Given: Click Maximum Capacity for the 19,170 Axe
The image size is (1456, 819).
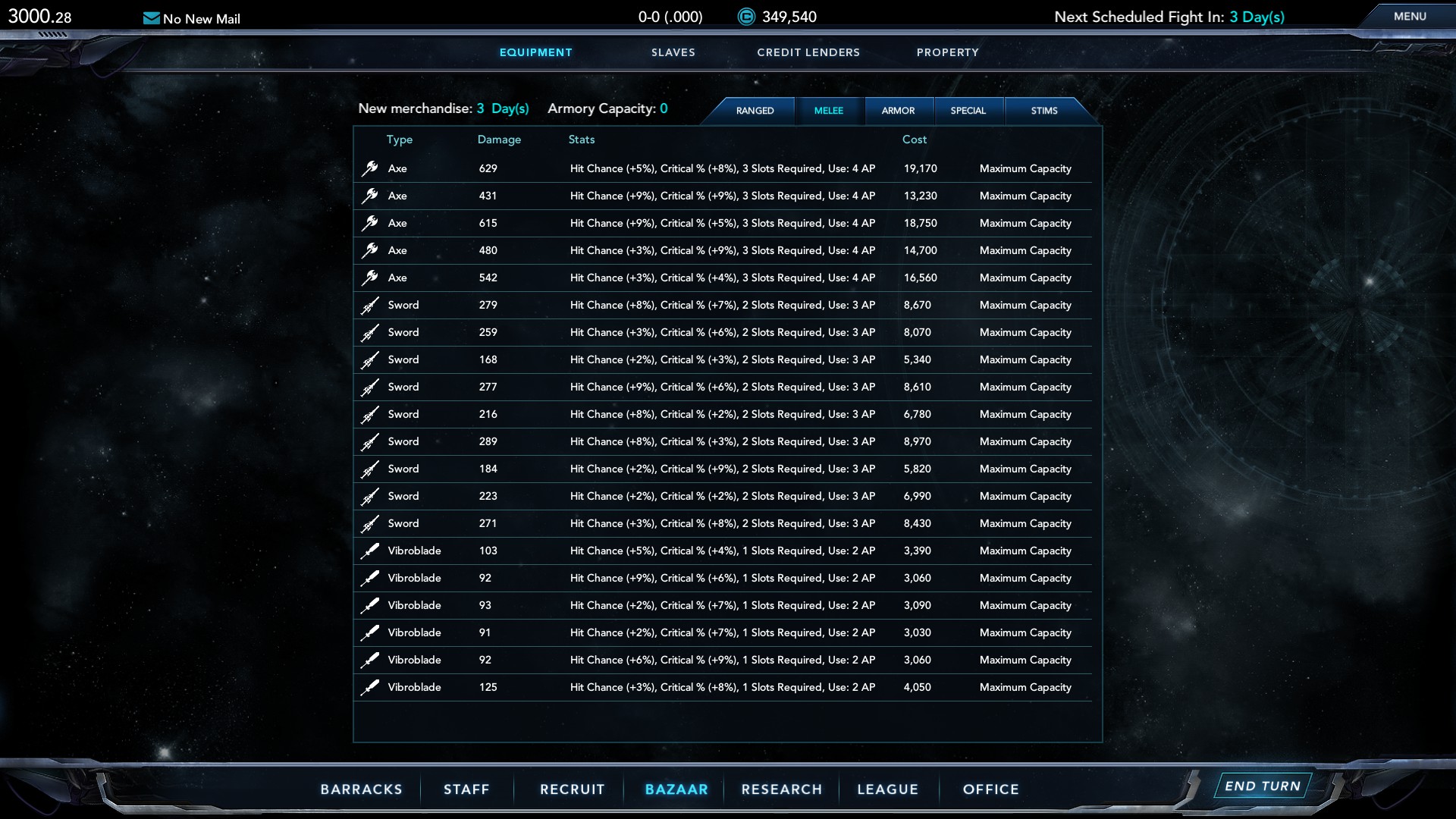Looking at the screenshot, I should 1025,168.
